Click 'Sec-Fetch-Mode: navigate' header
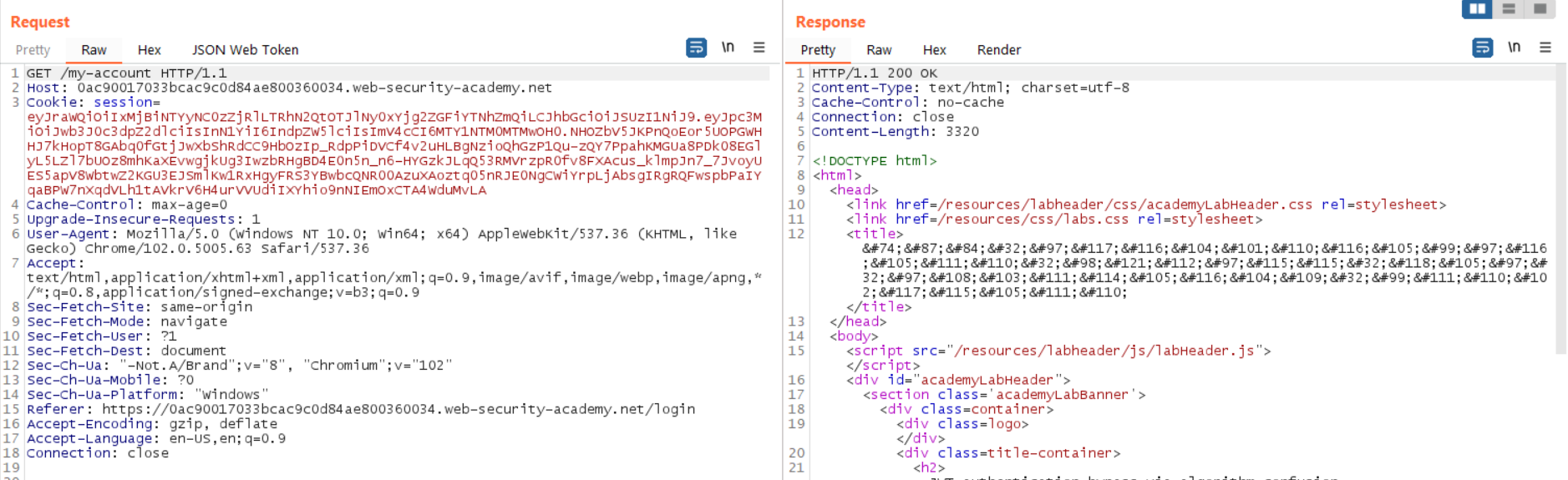The image size is (1568, 480). [x=126, y=321]
